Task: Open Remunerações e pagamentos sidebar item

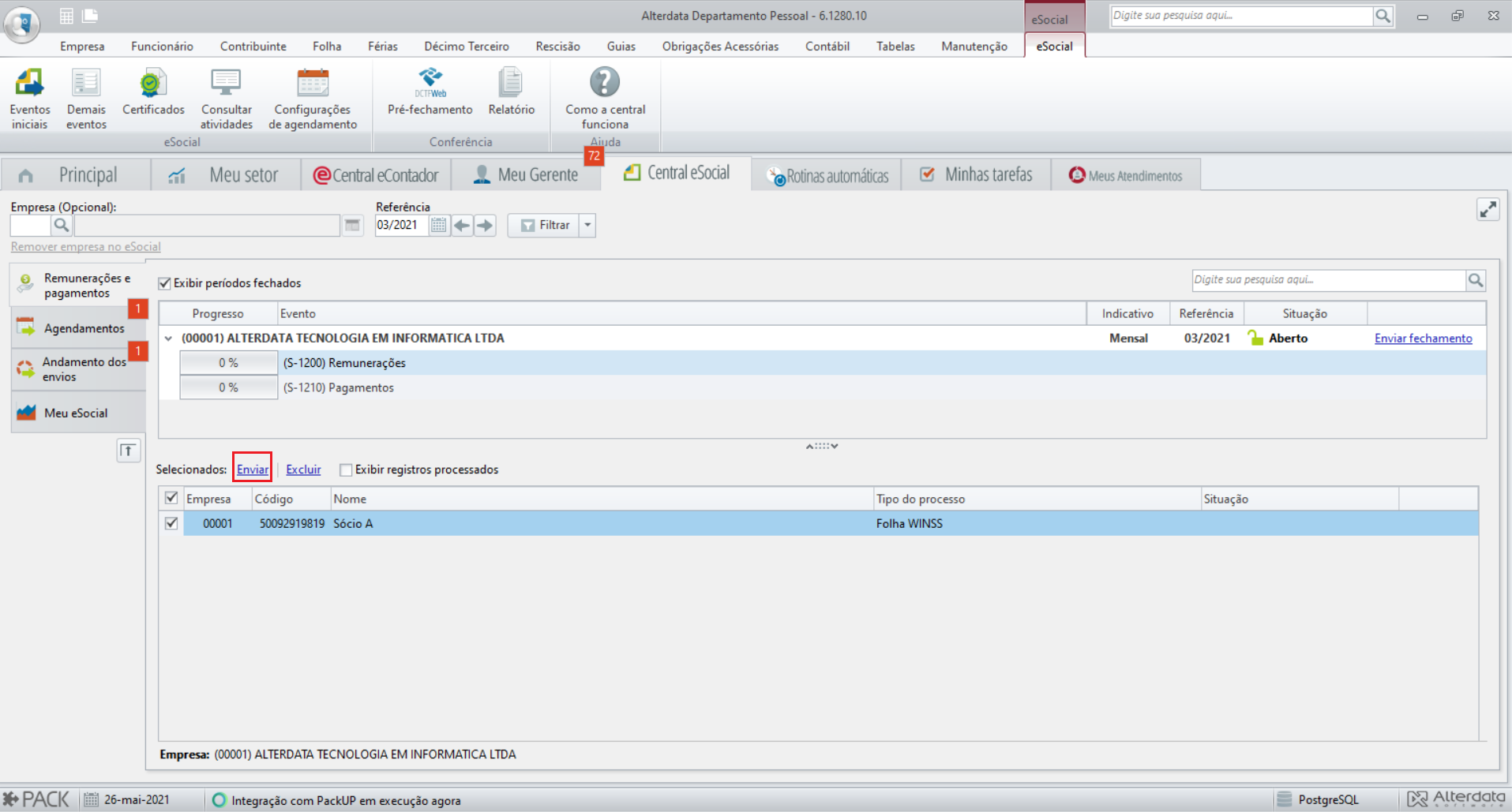Action: [77, 286]
